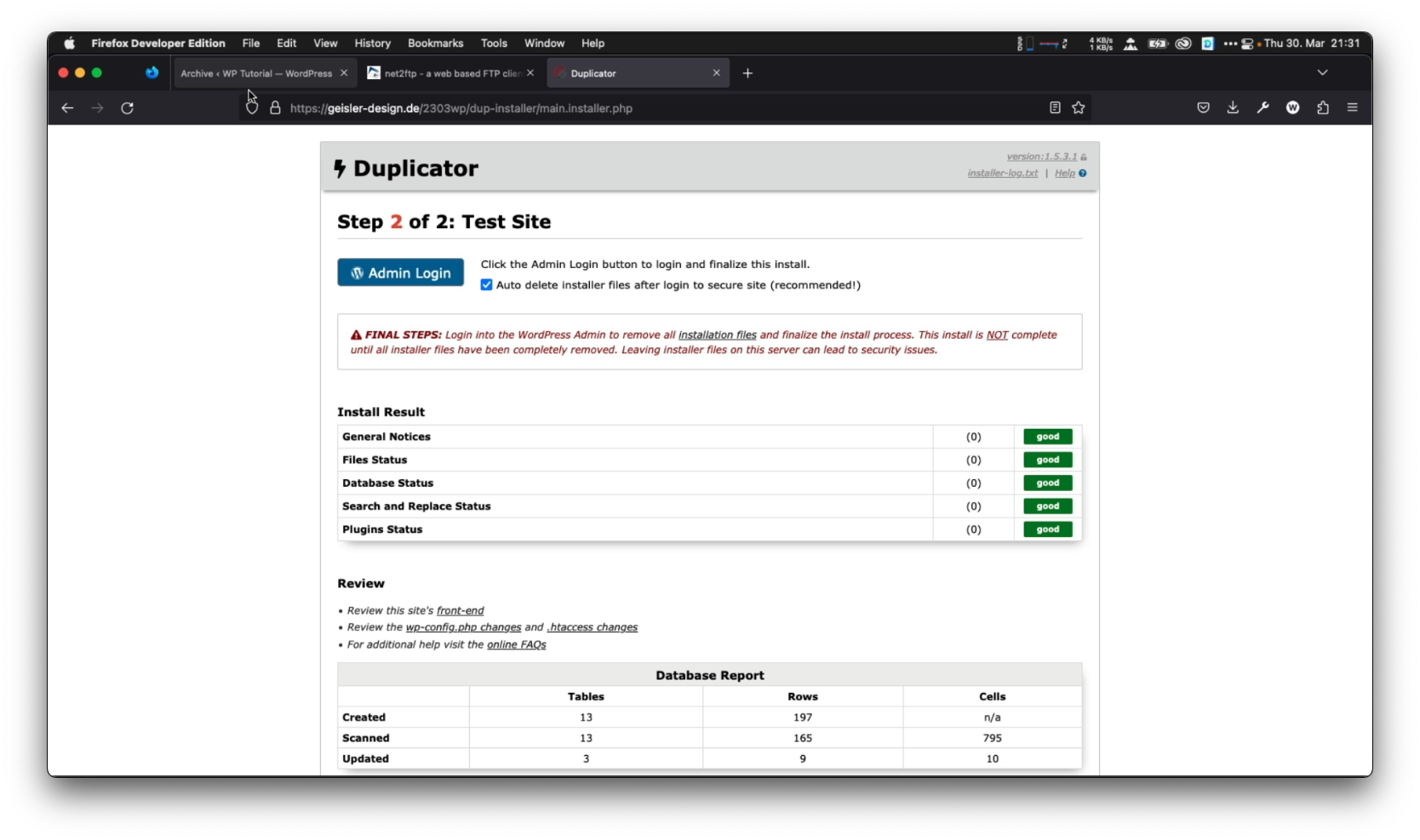Open the front-end review link
The width and height of the screenshot is (1420, 840).
coord(461,611)
